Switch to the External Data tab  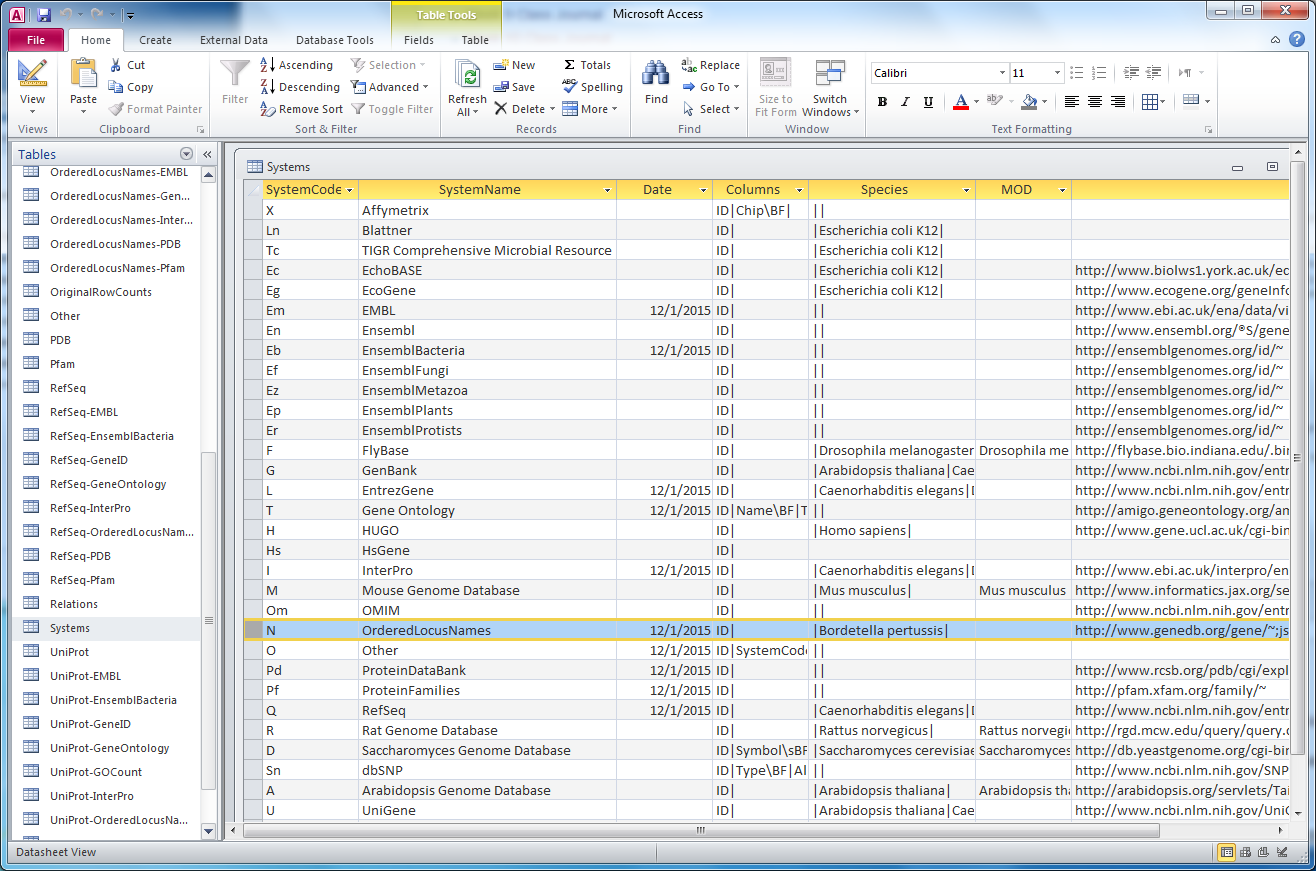(234, 40)
